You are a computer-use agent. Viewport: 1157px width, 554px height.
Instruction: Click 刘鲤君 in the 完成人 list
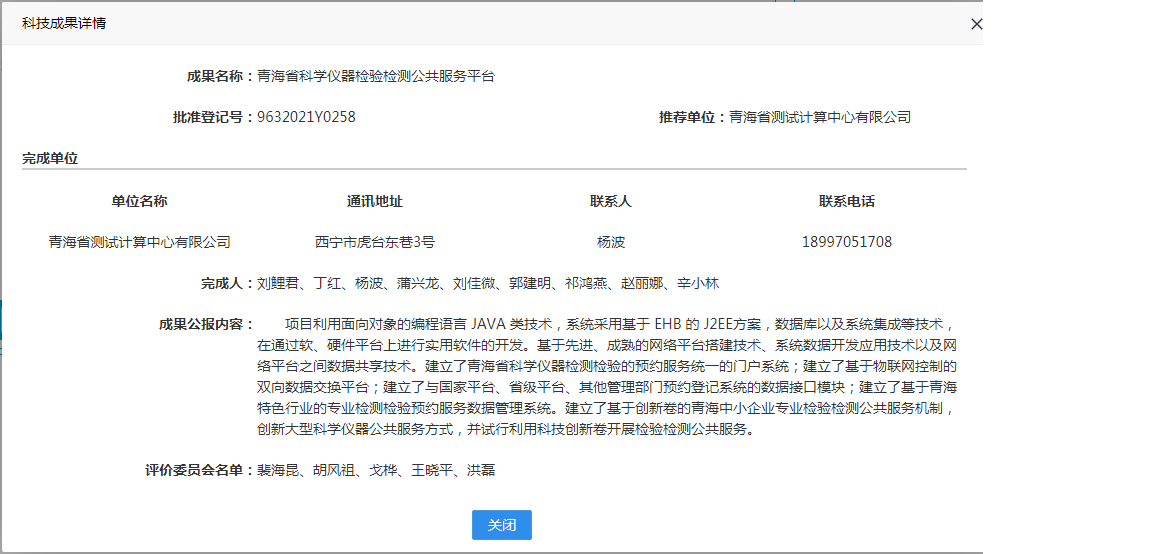click(x=278, y=284)
